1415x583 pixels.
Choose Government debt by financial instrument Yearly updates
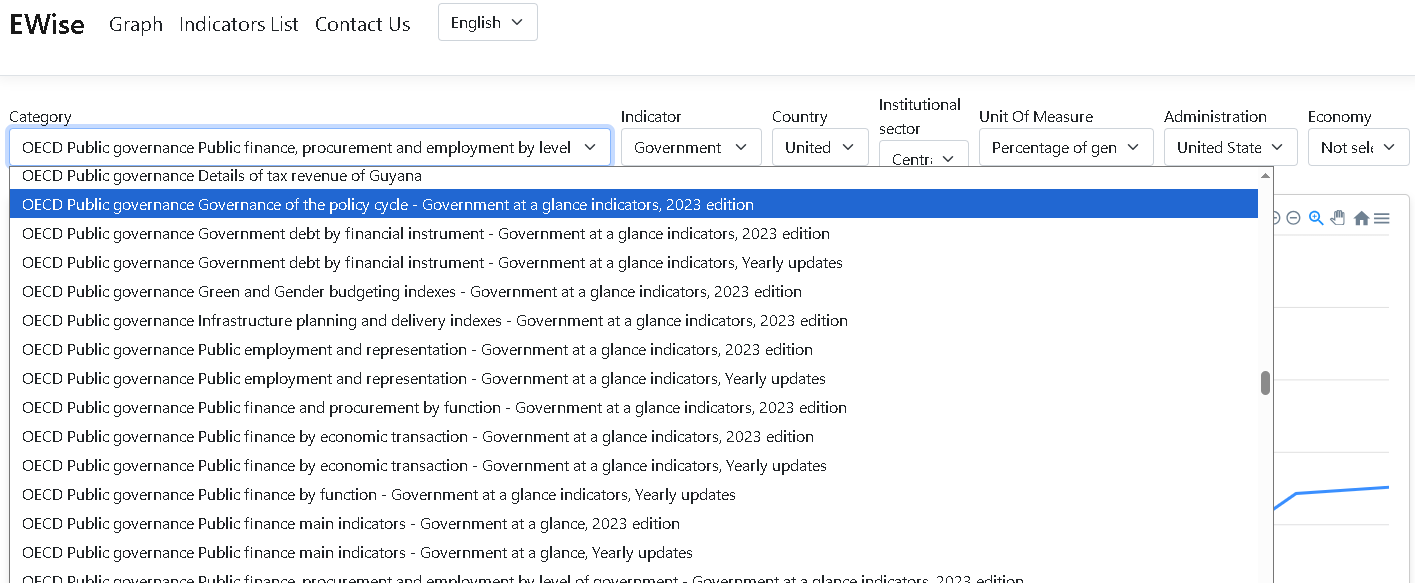tap(634, 262)
